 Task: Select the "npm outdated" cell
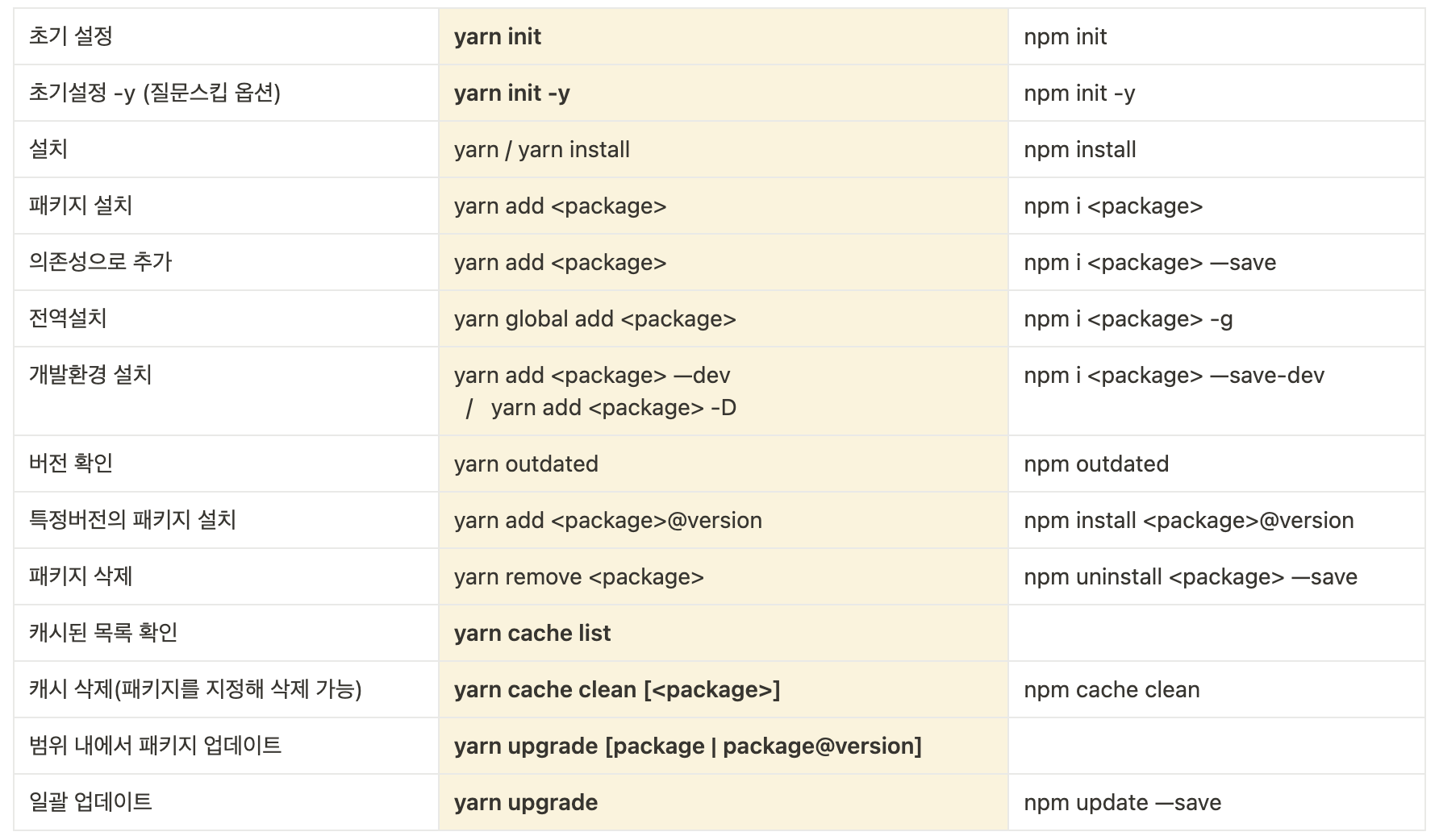(x=1096, y=464)
